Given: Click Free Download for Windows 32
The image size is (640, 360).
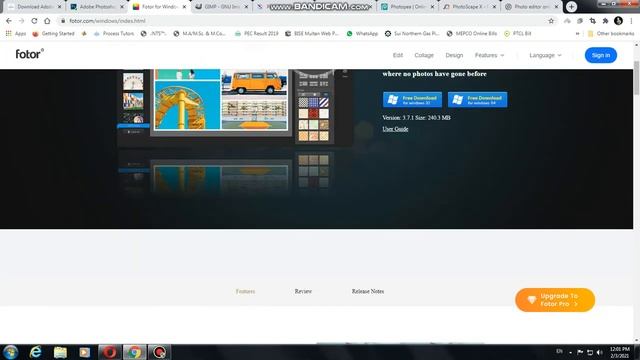Looking at the screenshot, I should point(412,100).
